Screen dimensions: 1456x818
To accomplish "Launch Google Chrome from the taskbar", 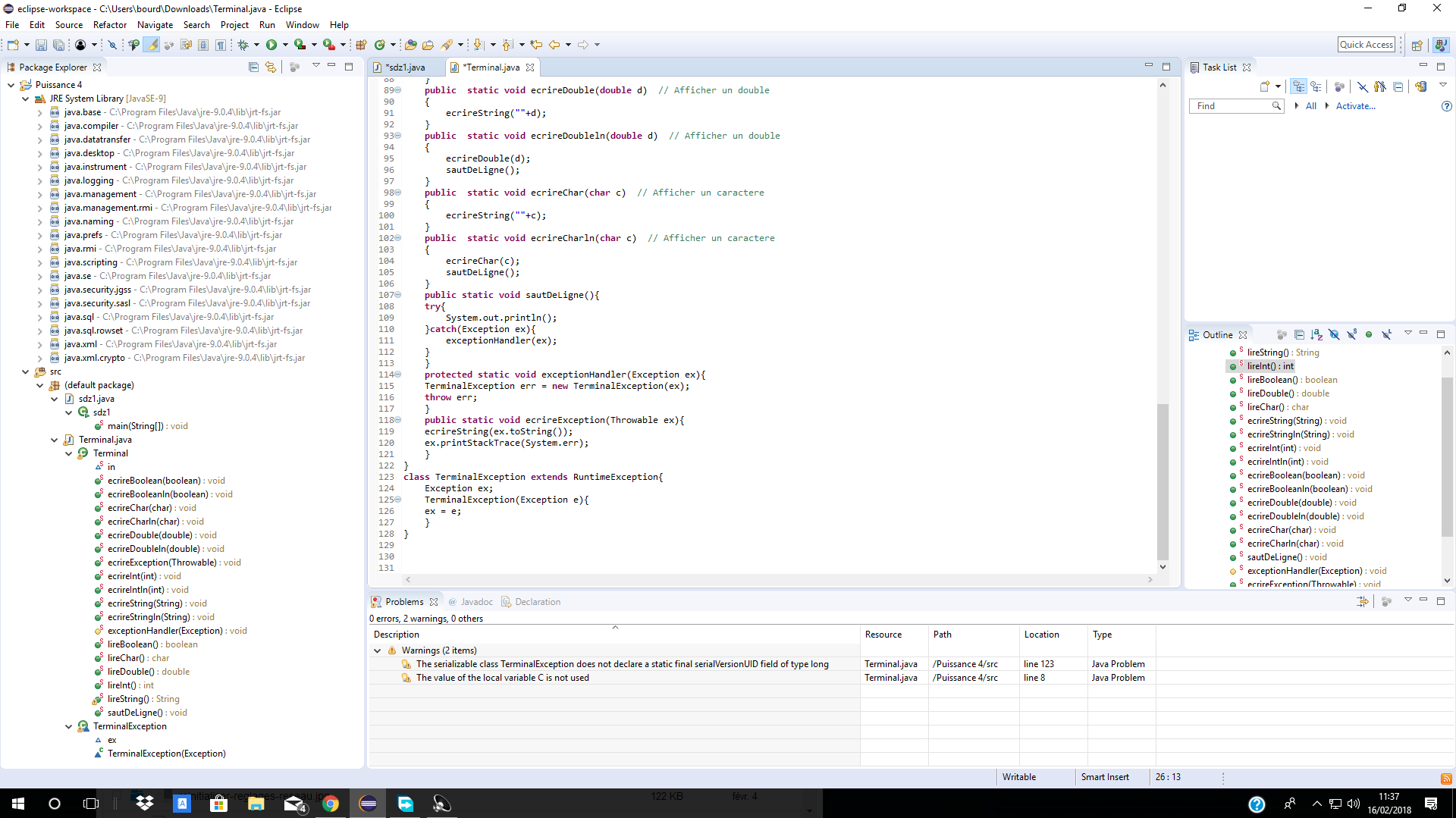I will [331, 803].
